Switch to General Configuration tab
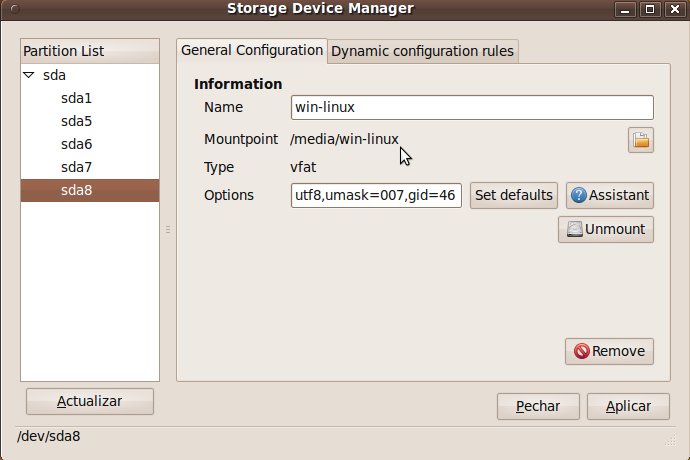The height and width of the screenshot is (460, 690). pos(252,50)
